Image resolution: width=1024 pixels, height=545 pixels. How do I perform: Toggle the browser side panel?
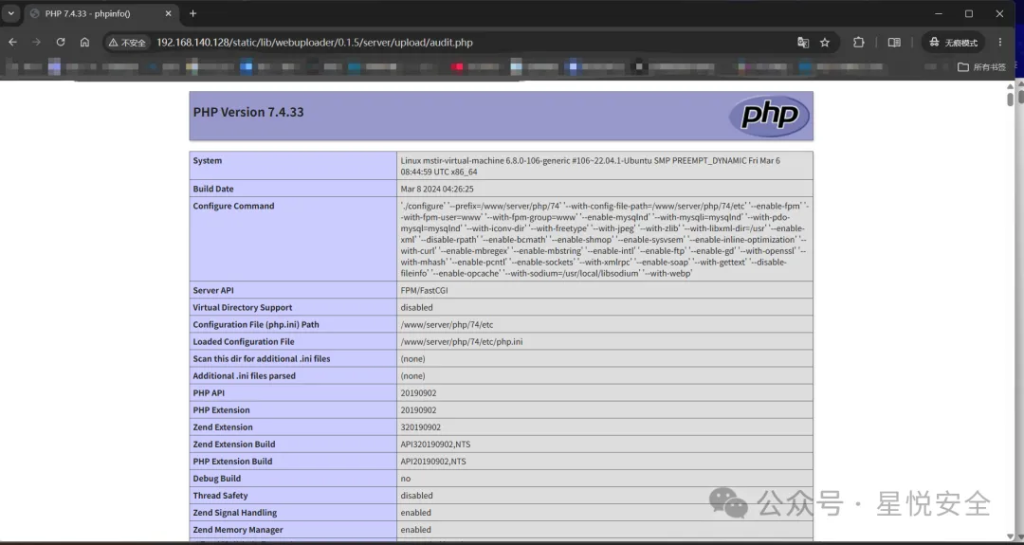click(x=894, y=42)
